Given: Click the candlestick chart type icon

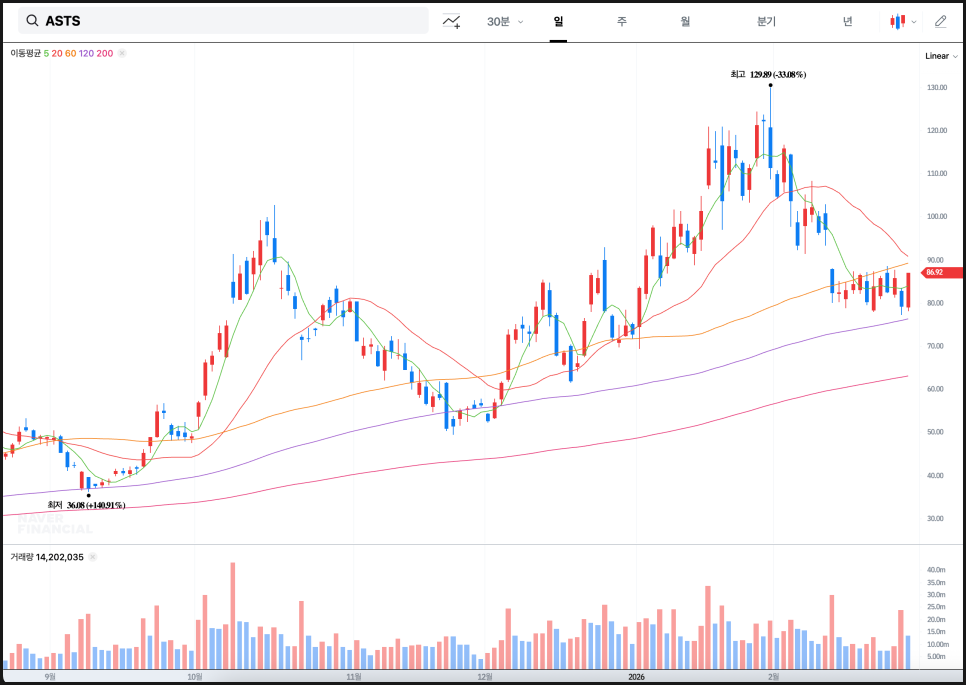Looking at the screenshot, I should pyautogui.click(x=898, y=21).
